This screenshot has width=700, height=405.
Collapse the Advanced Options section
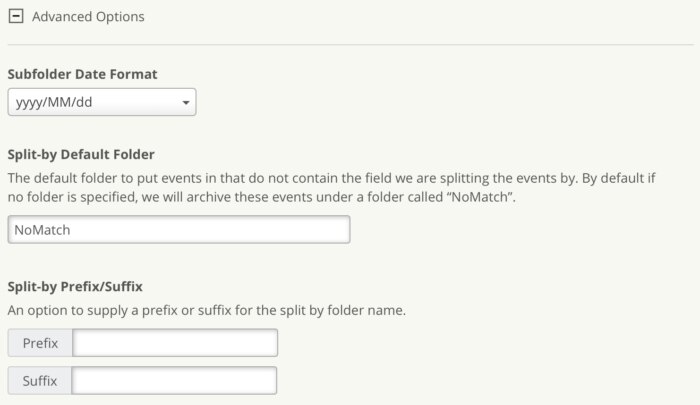point(16,17)
